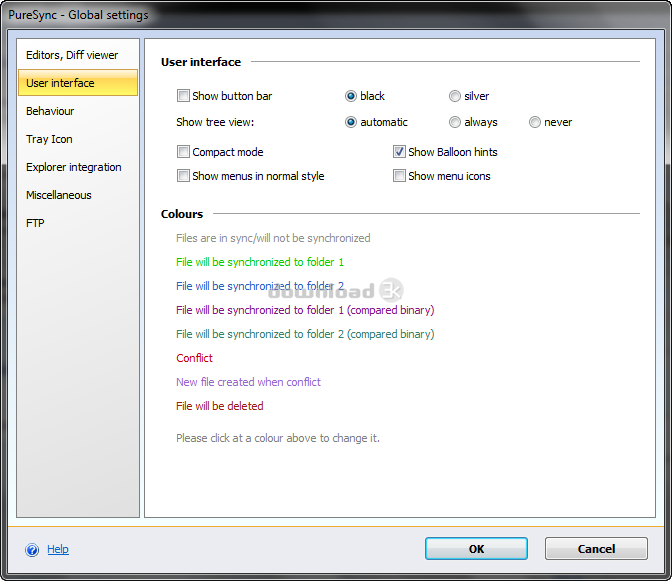
Task: Open the Help link
Action: click(x=58, y=549)
